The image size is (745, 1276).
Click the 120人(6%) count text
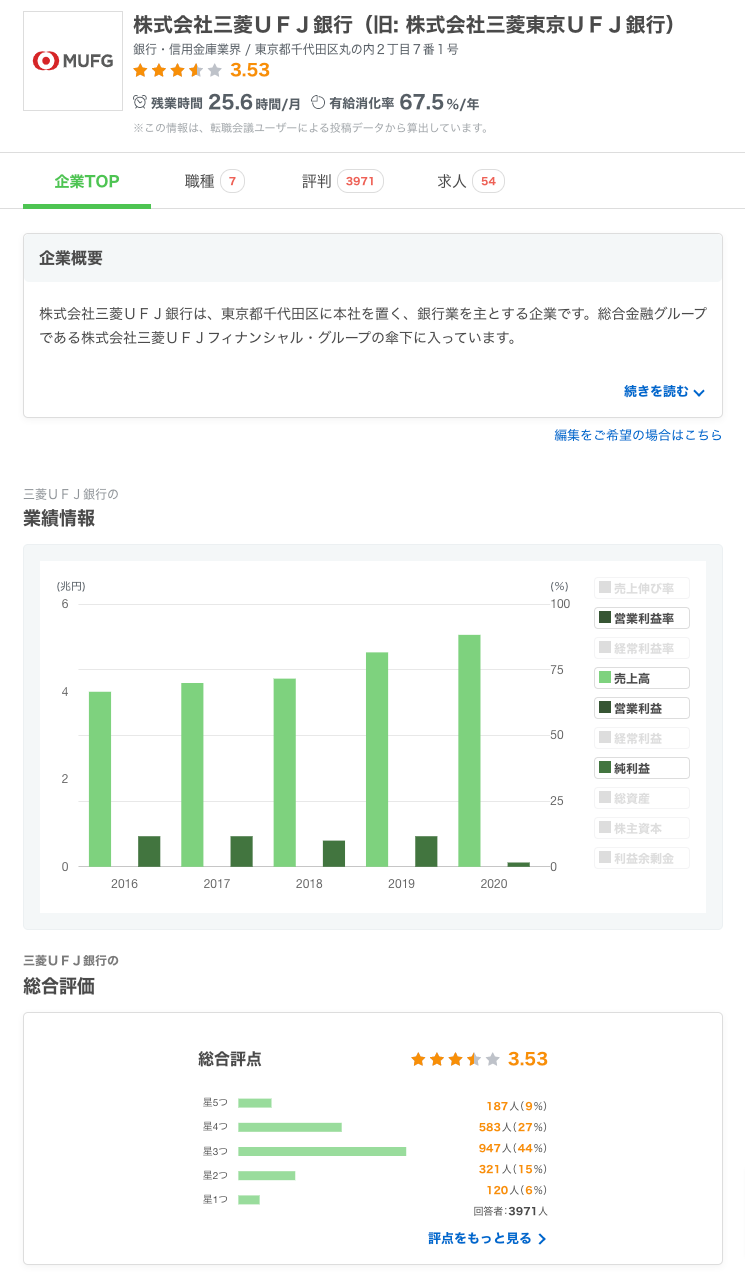click(517, 1190)
